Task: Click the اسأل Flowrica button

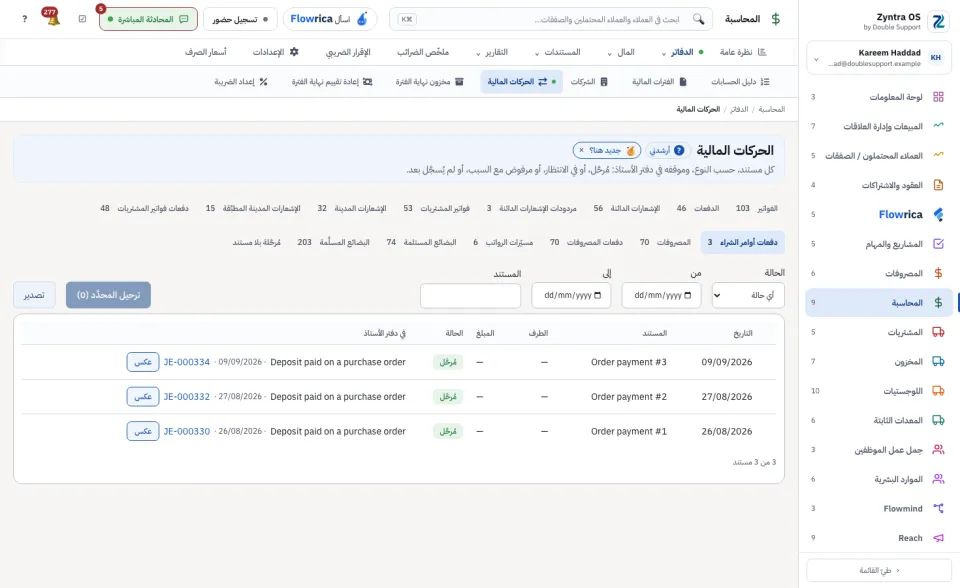Action: pos(330,19)
